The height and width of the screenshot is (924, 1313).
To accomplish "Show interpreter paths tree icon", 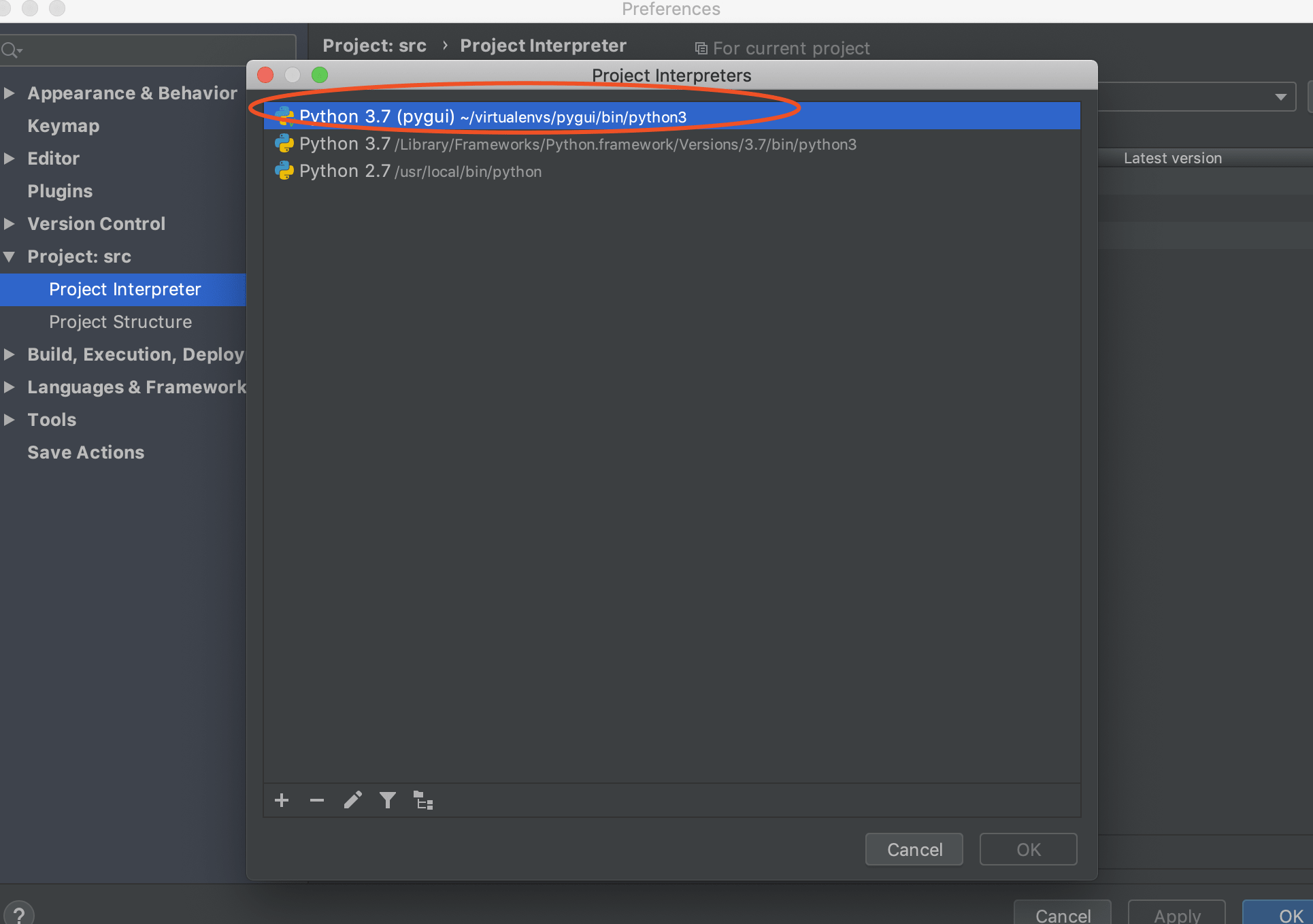I will click(x=423, y=800).
